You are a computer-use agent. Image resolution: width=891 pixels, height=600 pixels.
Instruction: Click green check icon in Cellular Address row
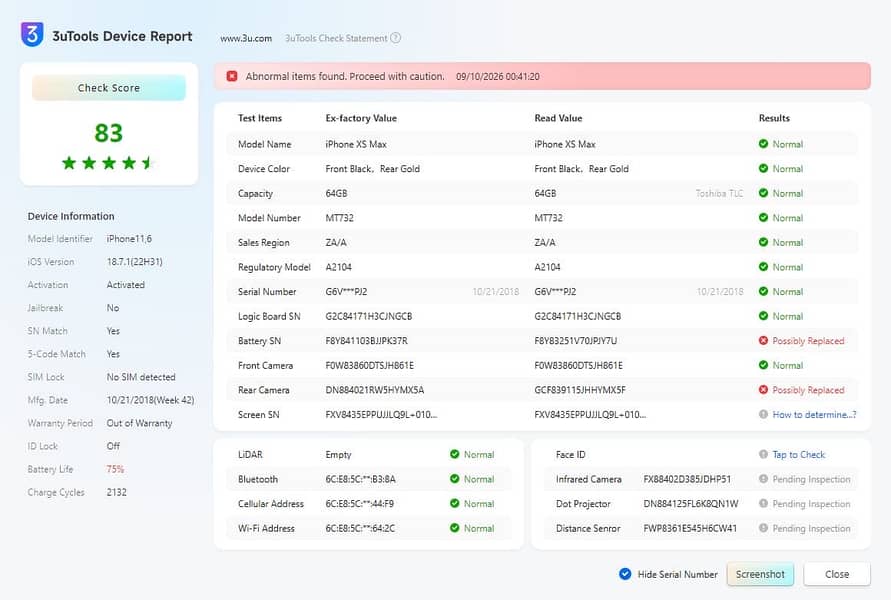coord(454,503)
